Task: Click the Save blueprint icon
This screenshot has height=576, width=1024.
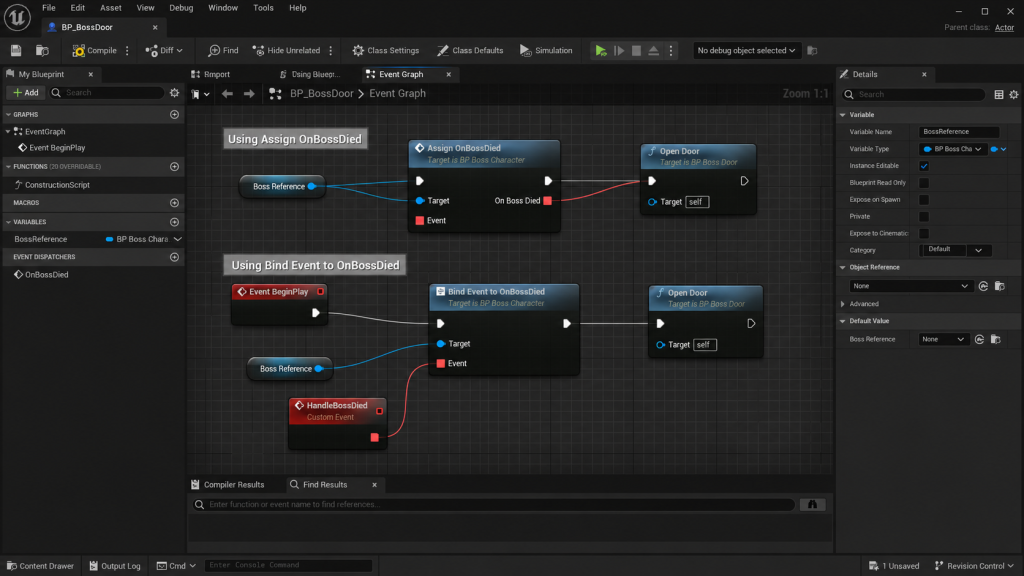Action: coord(16,50)
